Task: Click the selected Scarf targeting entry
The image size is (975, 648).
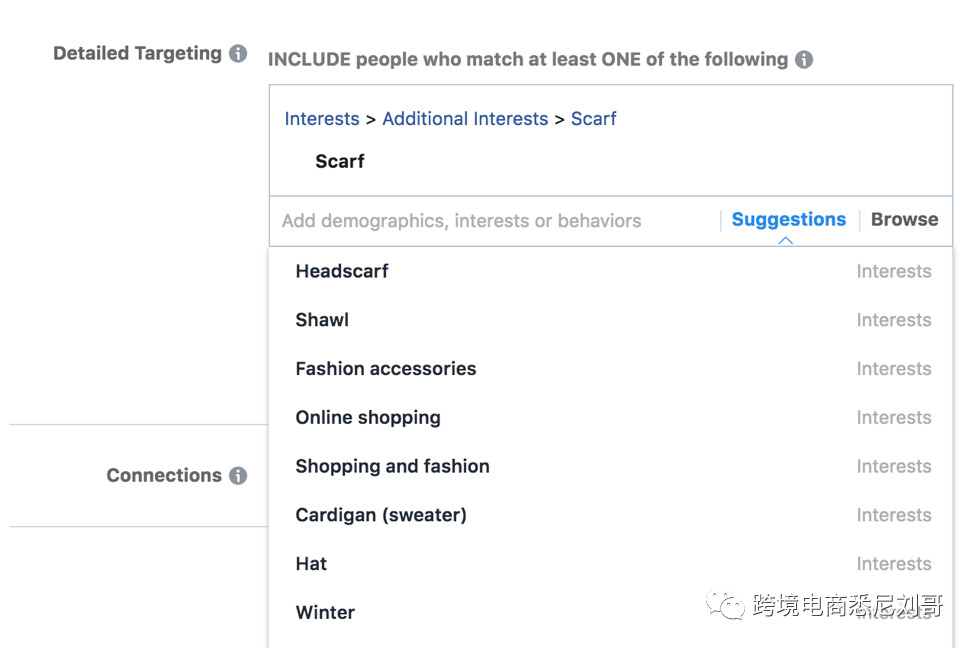Action: pyautogui.click(x=339, y=161)
